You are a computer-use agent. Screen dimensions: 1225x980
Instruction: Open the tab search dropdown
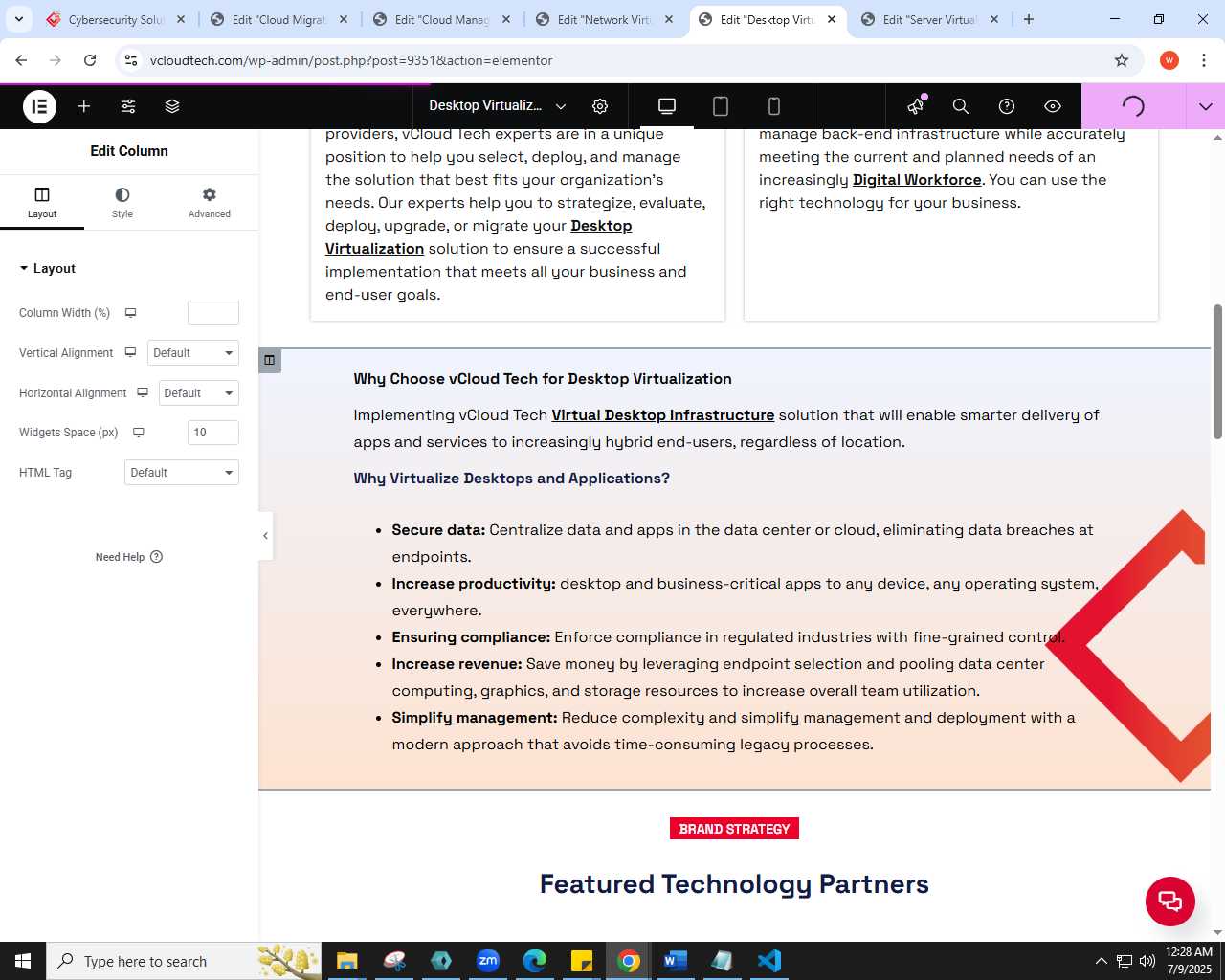click(x=19, y=19)
